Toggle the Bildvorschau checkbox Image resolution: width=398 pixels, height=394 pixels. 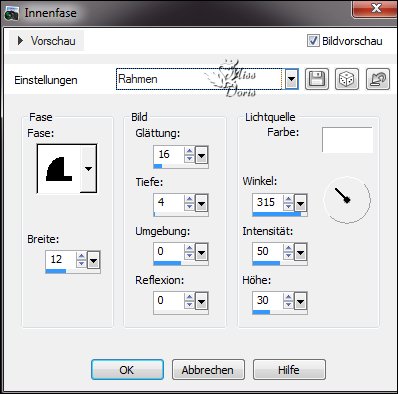313,41
